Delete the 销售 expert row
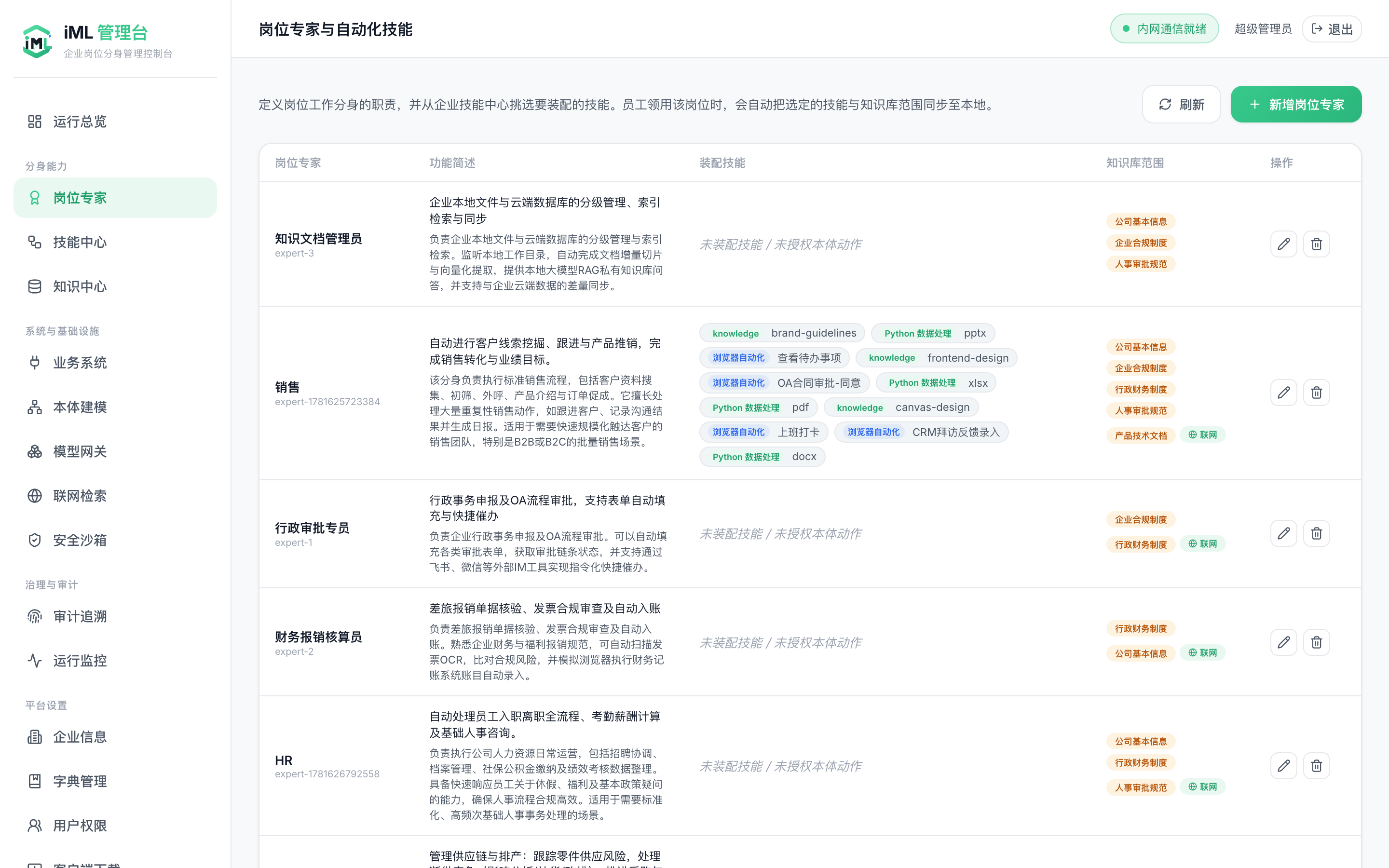This screenshot has height=868, width=1389. pyautogui.click(x=1316, y=393)
